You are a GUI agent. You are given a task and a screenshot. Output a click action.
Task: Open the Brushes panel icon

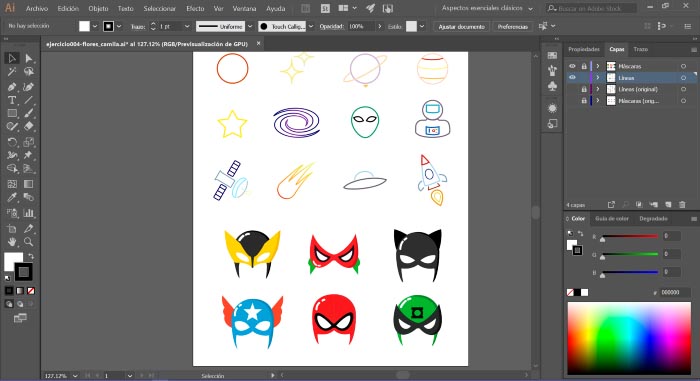coord(552,70)
